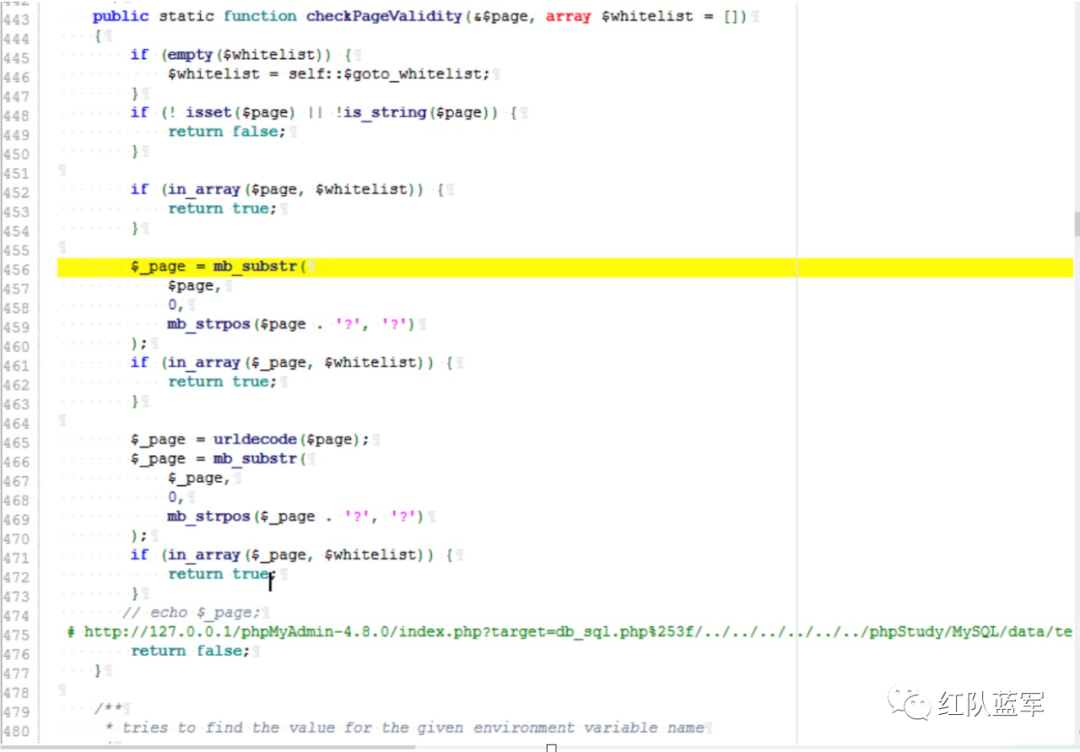
Task: Click the 'empty' call on line 445
Action: tap(190, 54)
